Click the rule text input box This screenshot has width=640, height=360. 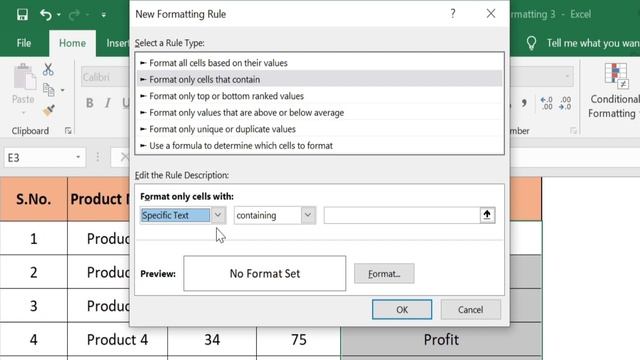(x=402, y=215)
